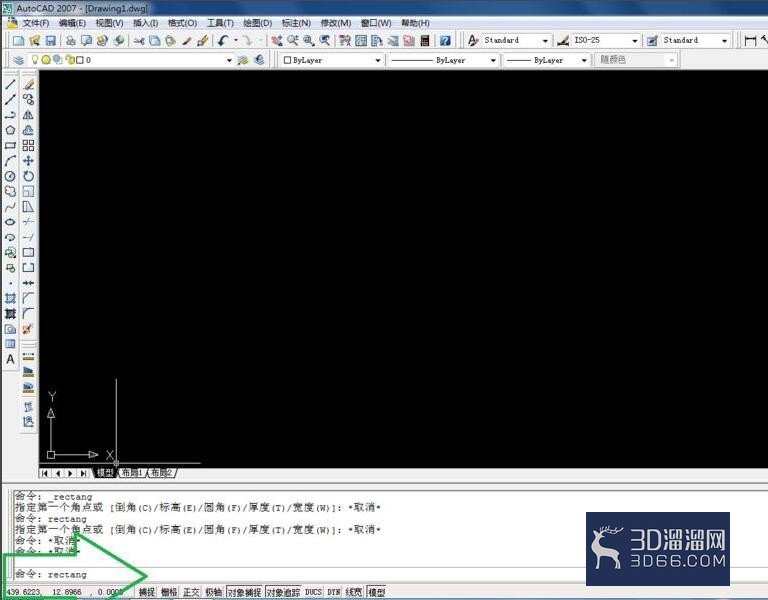The image size is (768, 600).
Task: Toggle DYN dynamic input in status bar
Action: (x=334, y=592)
